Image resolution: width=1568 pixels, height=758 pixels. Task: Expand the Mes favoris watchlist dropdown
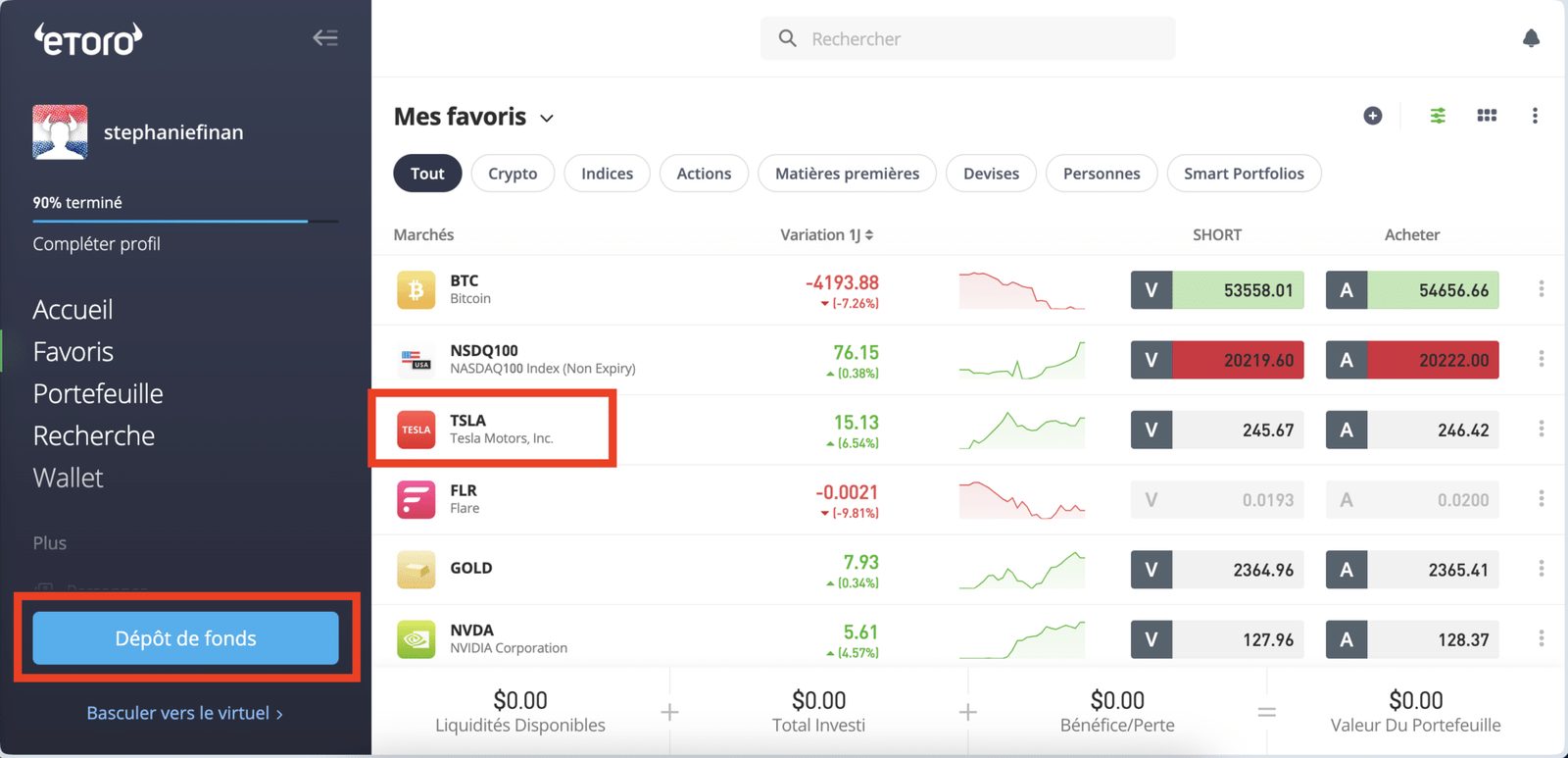547,118
